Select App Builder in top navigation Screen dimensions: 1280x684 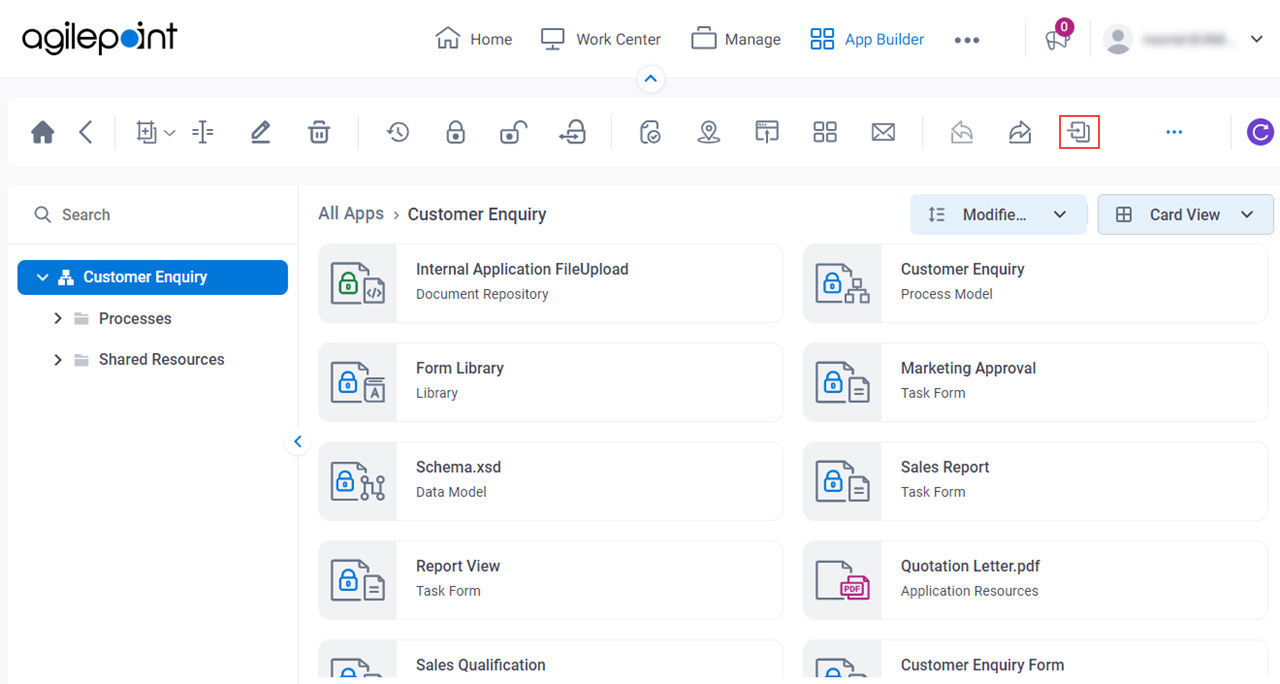pyautogui.click(x=867, y=39)
